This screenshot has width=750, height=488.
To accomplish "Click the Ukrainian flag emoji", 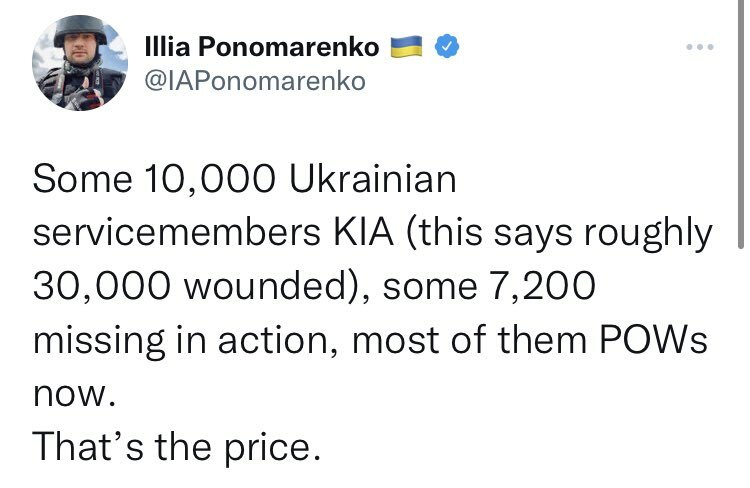I will point(411,46).
